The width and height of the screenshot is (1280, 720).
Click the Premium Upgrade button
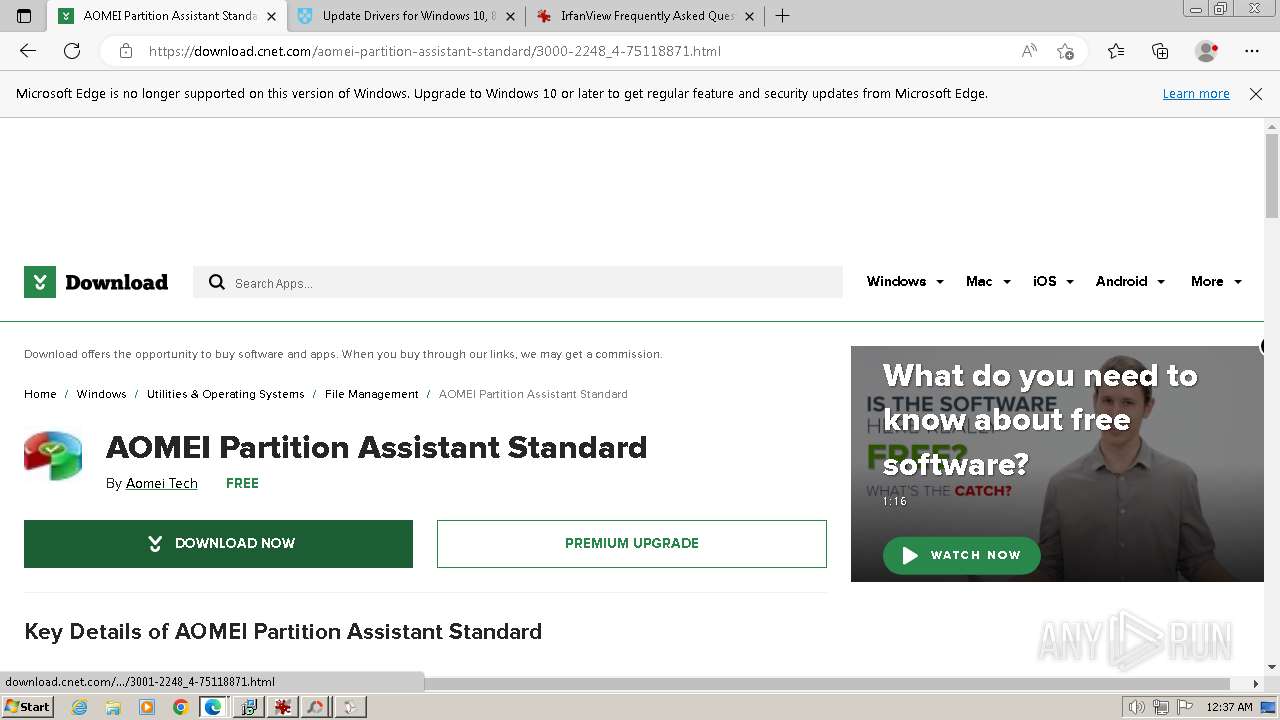coord(632,544)
